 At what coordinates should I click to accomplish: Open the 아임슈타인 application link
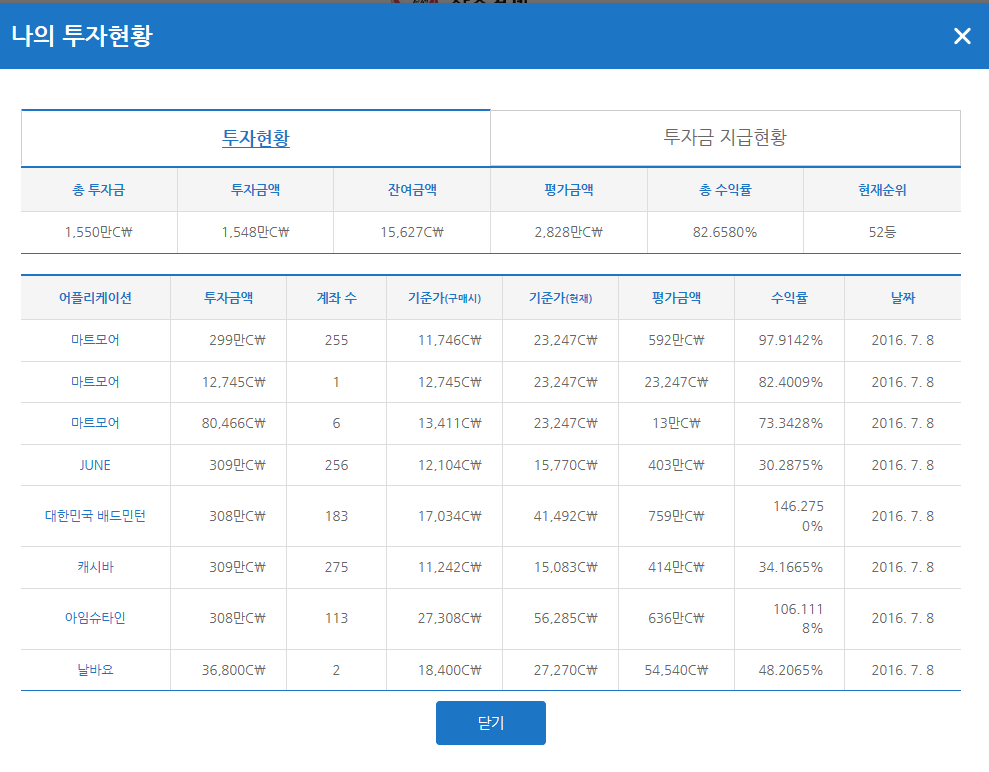95,618
